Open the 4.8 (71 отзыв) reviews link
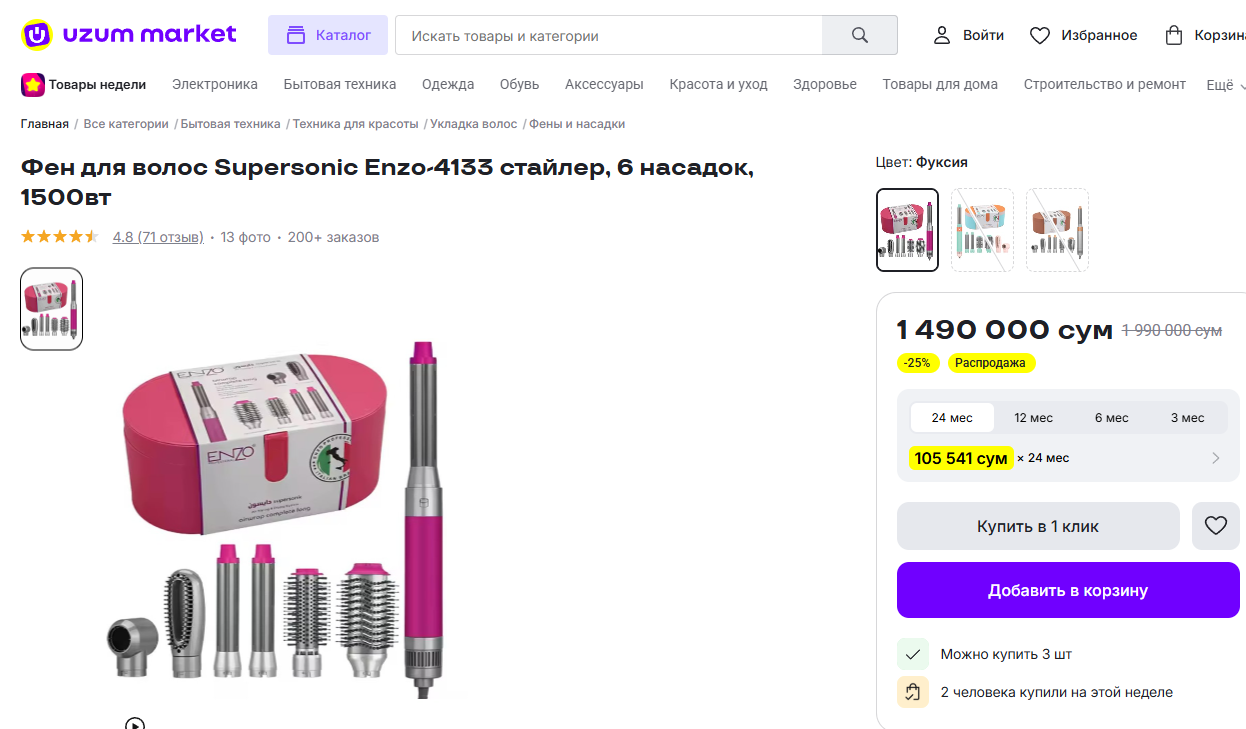Viewport: 1246px width, 729px height. (x=157, y=237)
